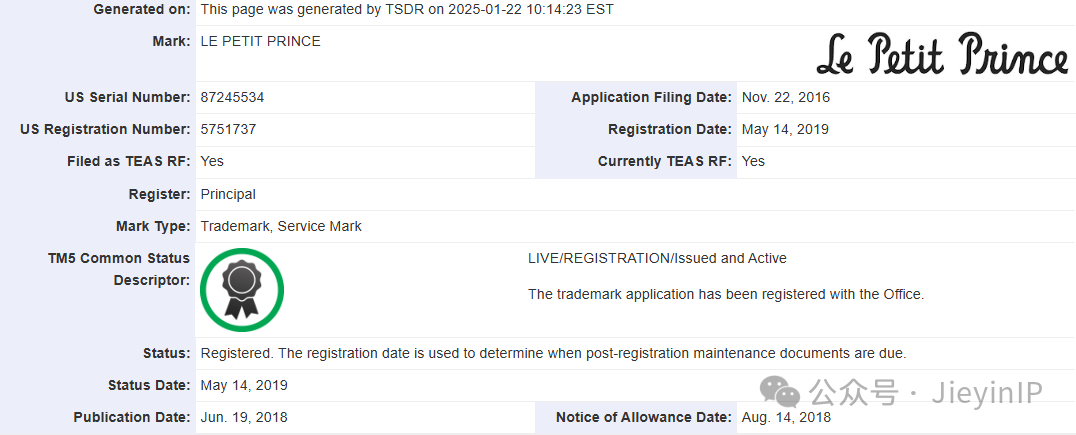Screen dimensions: 1076x435
Task: Click the Generated on timestamp text
Action: click(x=407, y=10)
